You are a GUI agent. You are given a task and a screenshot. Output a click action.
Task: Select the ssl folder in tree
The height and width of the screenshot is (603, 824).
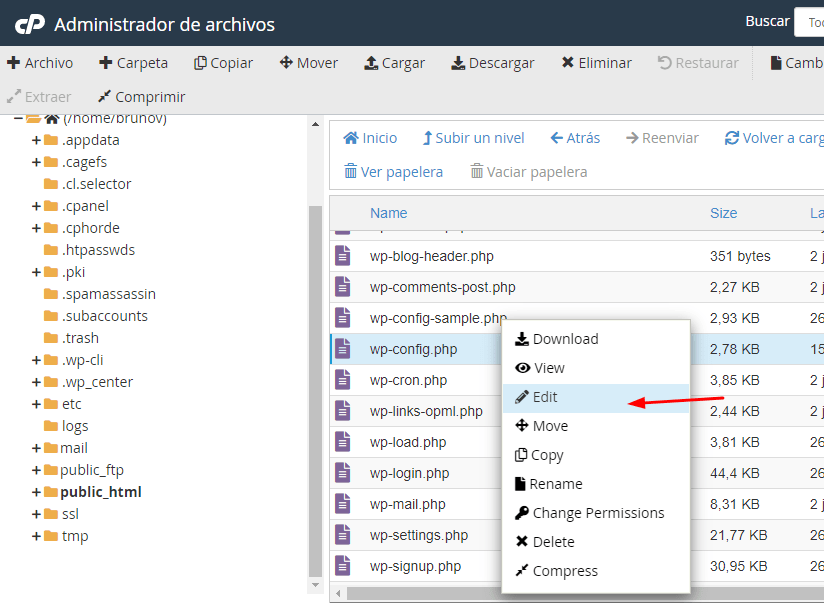[x=70, y=514]
